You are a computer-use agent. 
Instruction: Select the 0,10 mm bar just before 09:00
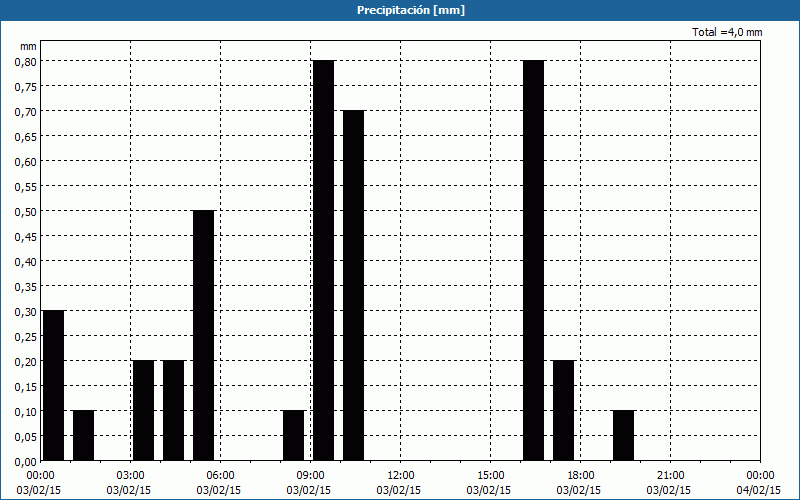(294, 436)
